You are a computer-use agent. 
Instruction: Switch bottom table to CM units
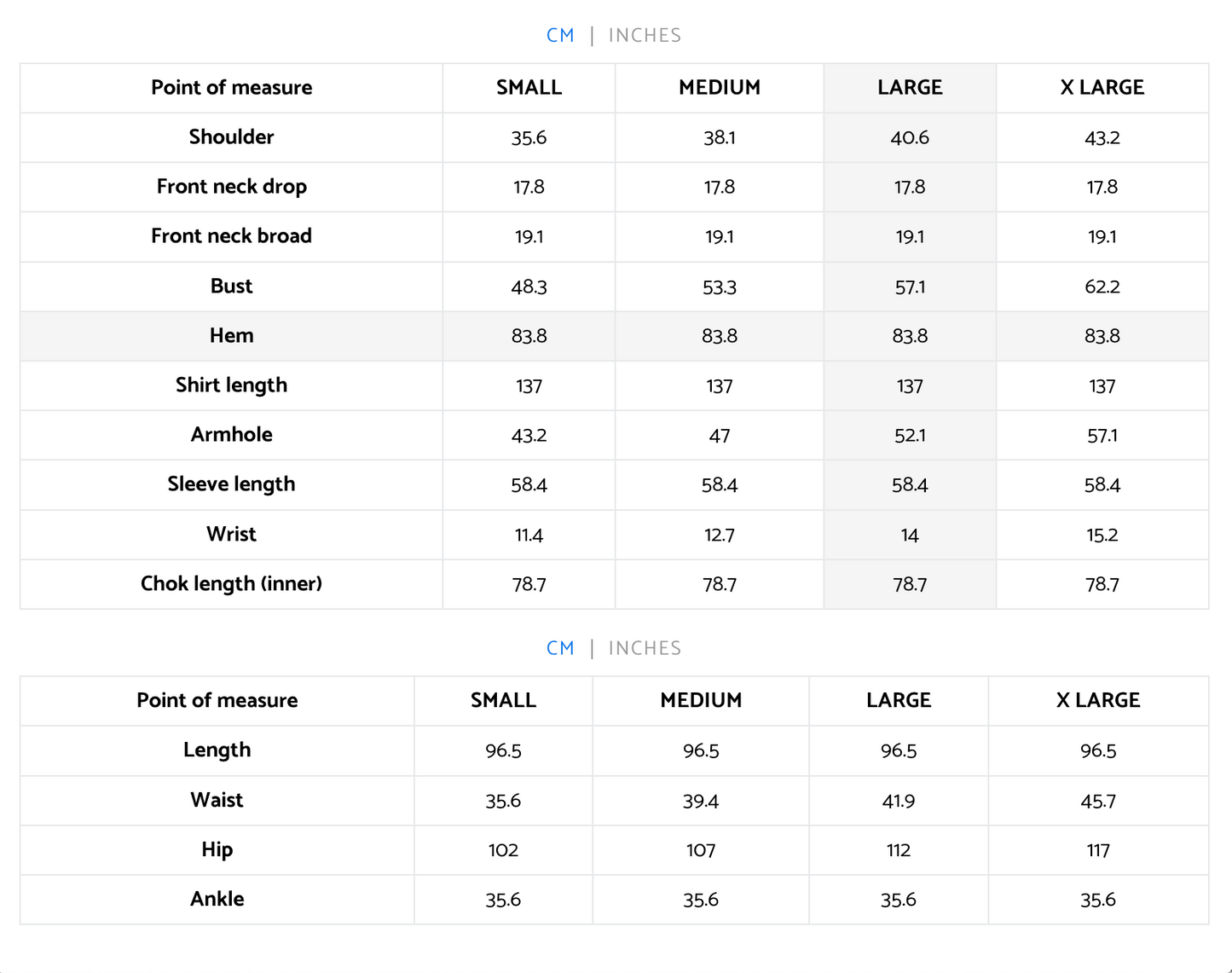pos(560,648)
